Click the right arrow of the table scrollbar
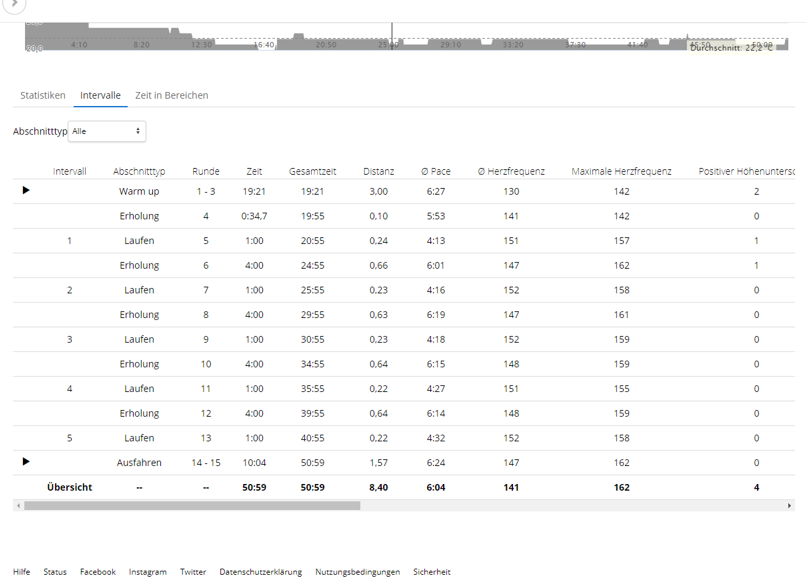This screenshot has height=578, width=806. 789,506
